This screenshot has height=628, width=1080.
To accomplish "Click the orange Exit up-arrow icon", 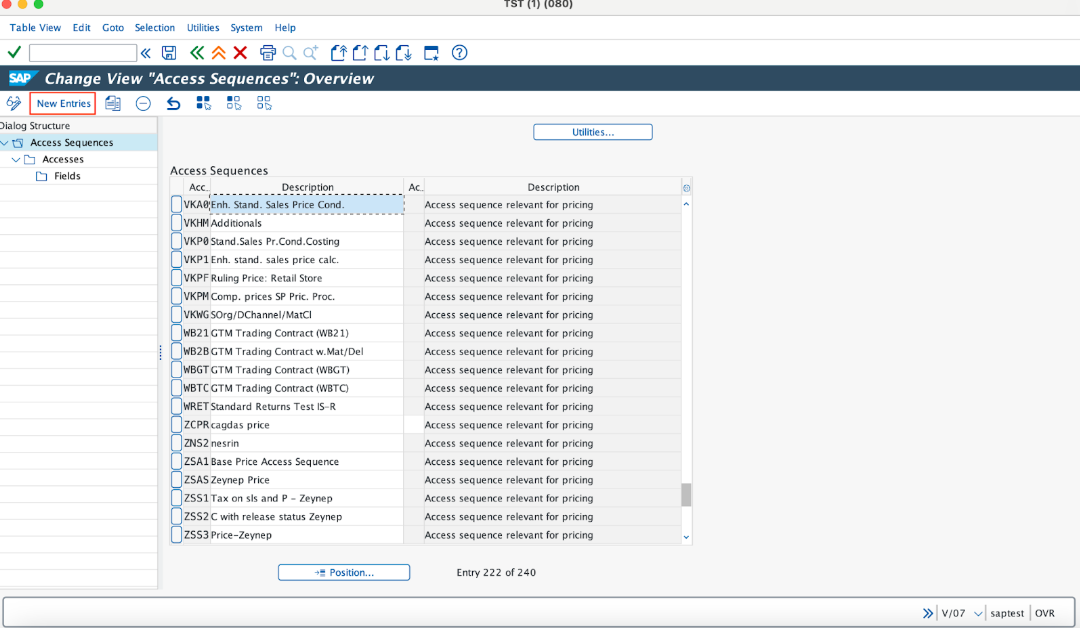I will pyautogui.click(x=218, y=52).
